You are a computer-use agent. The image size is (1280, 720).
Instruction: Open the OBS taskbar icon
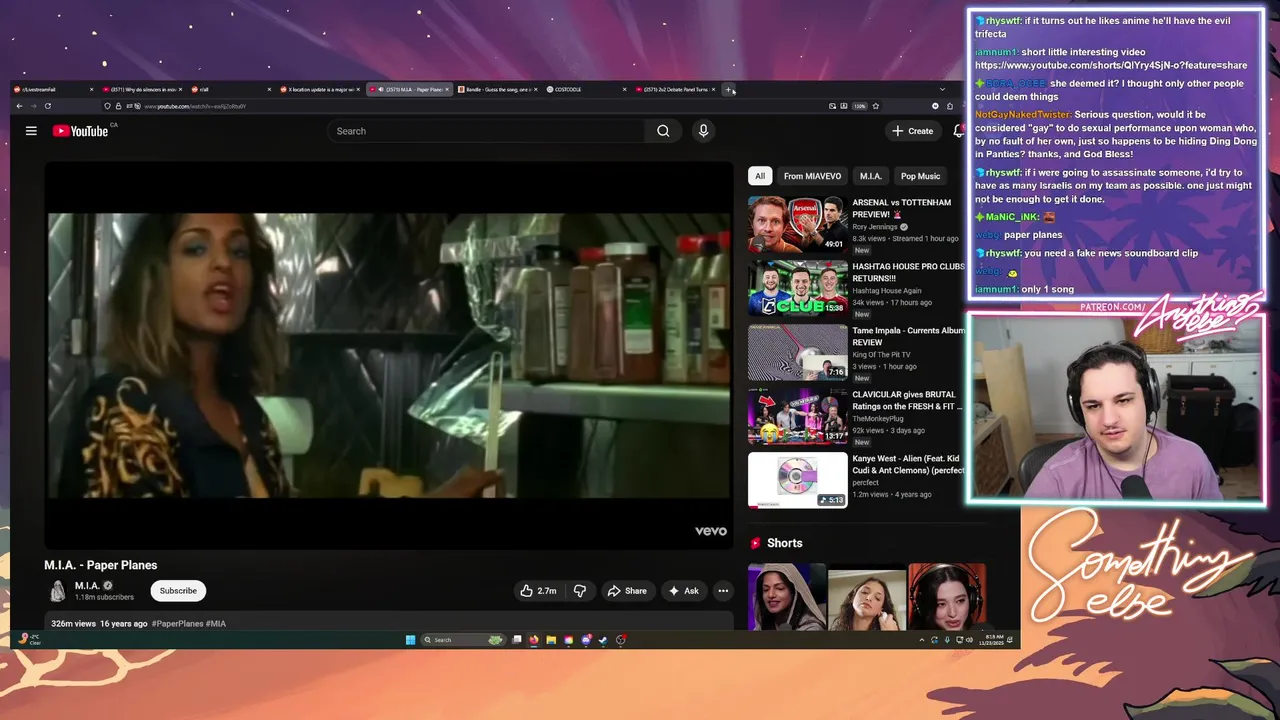(x=621, y=640)
